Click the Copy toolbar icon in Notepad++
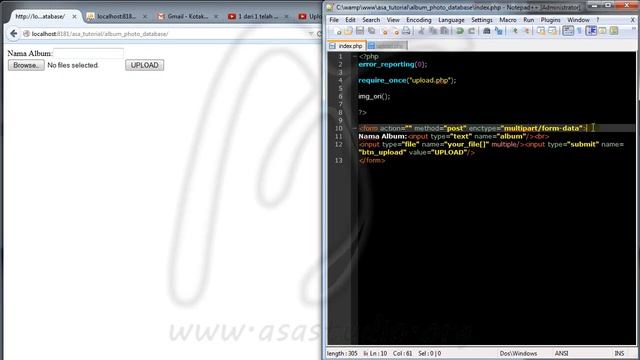This screenshot has width=640, height=360. tap(433, 31)
